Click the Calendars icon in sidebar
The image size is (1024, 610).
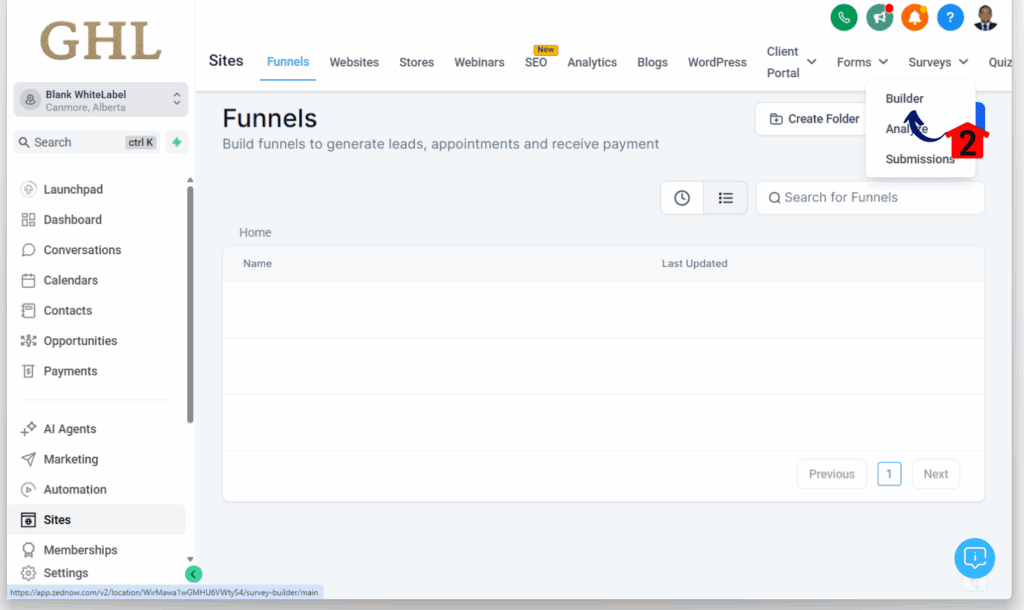[28, 280]
